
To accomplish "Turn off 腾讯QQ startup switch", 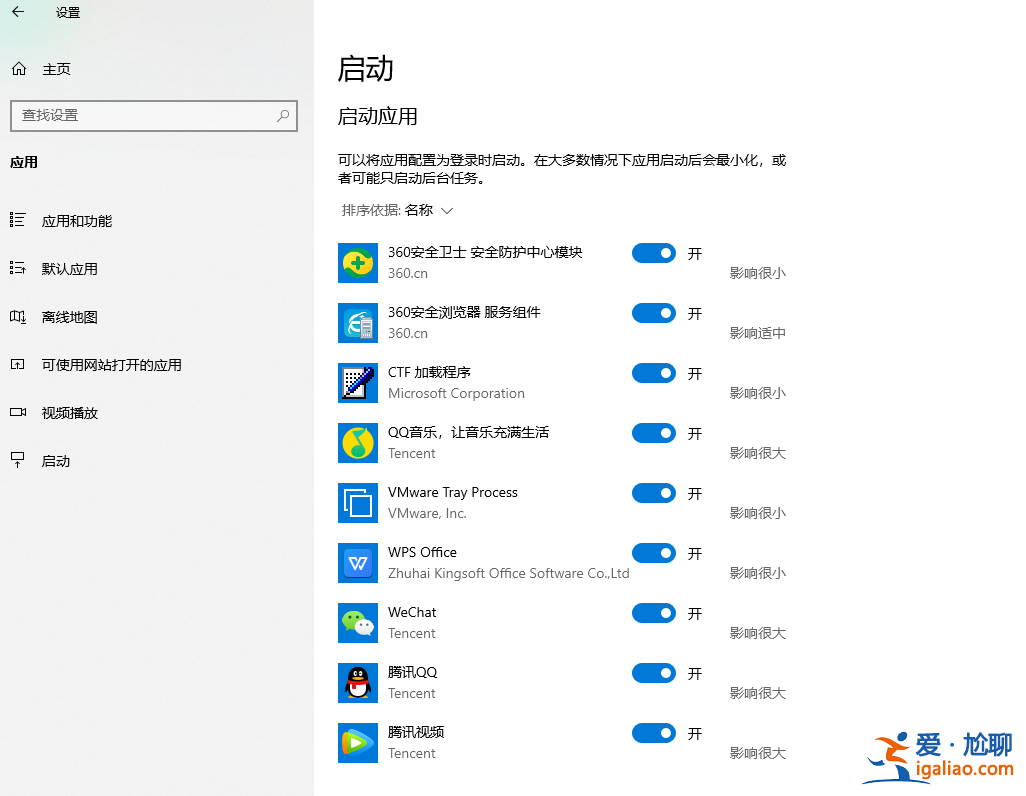I will click(x=653, y=673).
